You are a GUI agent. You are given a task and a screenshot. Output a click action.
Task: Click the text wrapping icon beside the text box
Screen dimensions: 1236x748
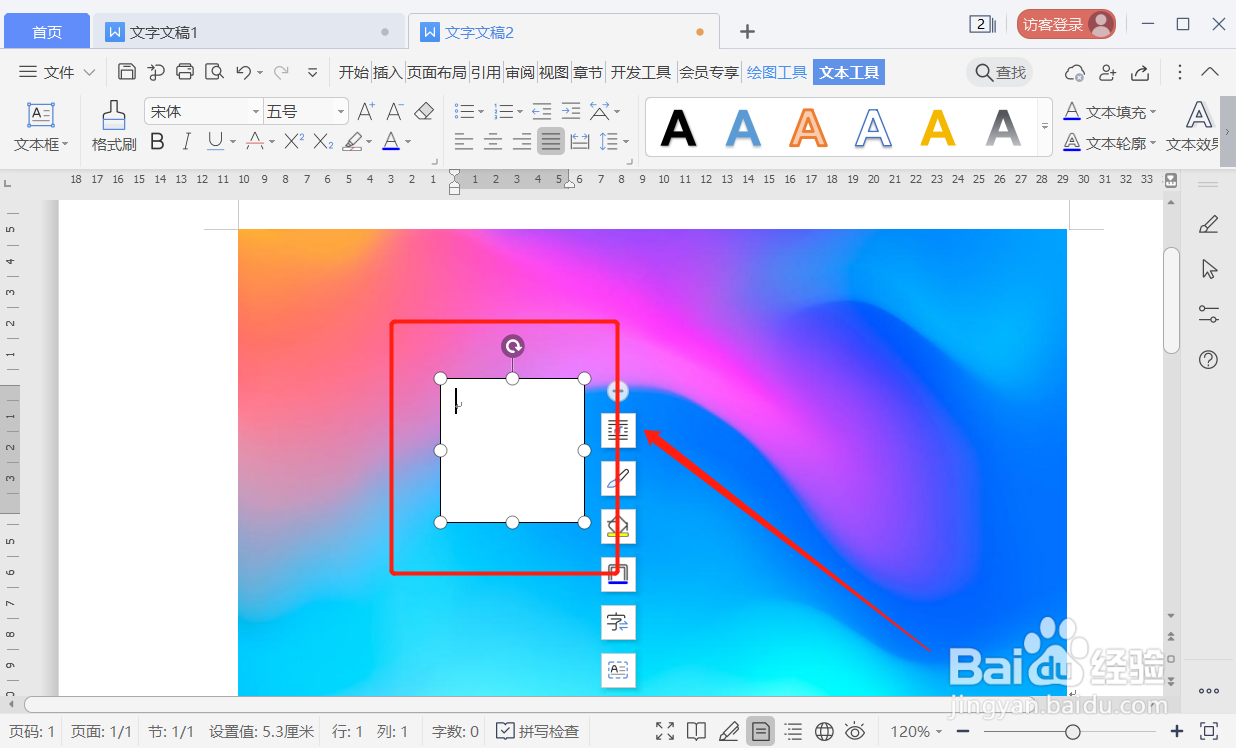(x=617, y=430)
